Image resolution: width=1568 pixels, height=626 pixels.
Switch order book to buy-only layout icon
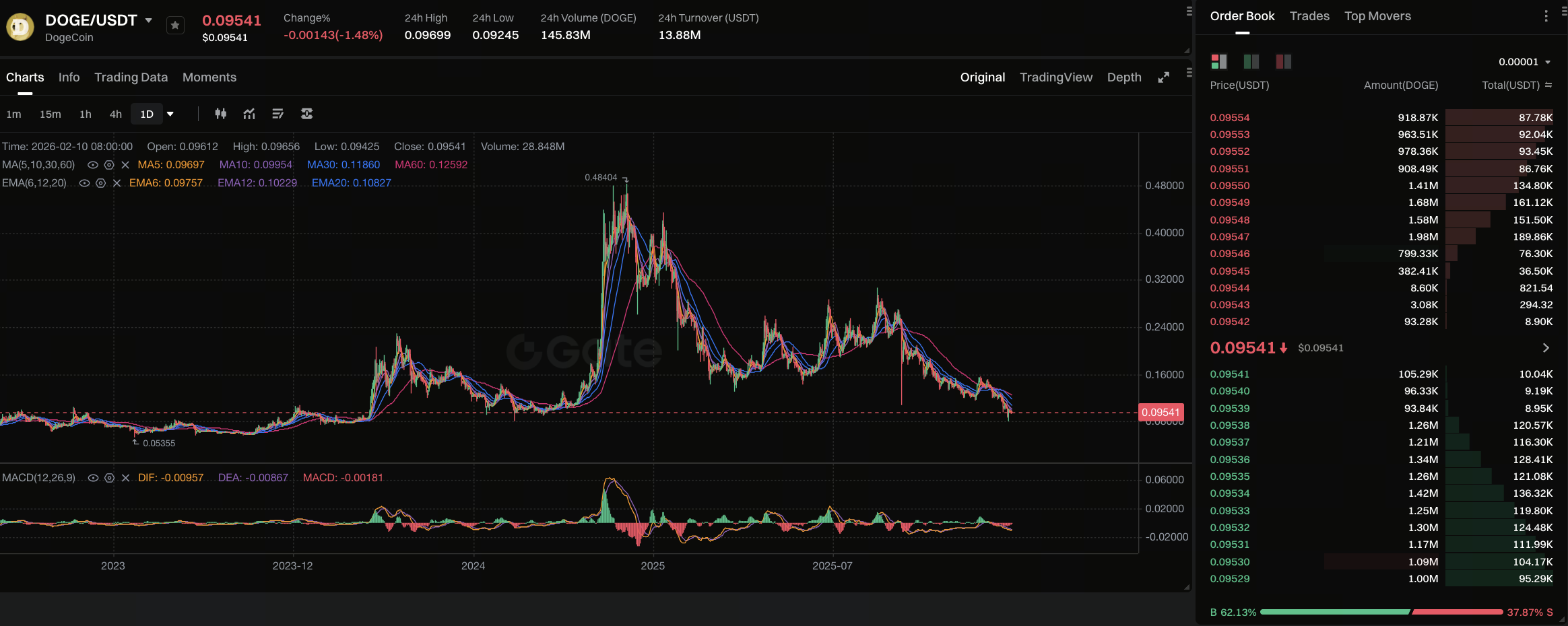(1251, 61)
